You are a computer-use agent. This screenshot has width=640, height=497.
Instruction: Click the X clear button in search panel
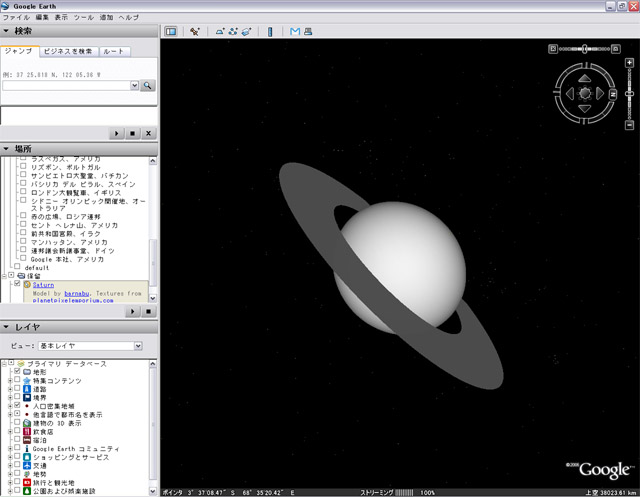click(x=148, y=133)
